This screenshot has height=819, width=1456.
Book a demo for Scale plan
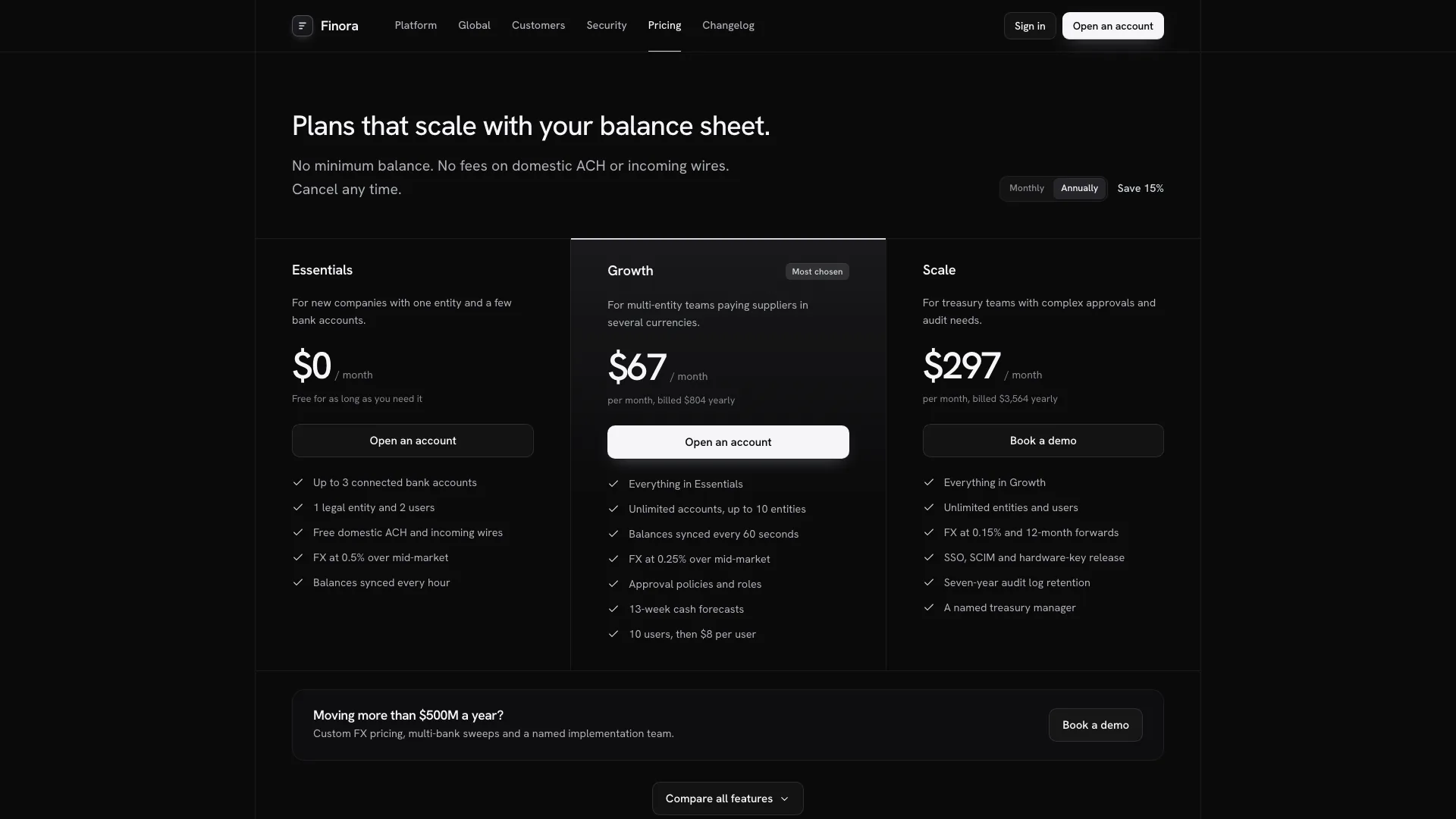1043,441
